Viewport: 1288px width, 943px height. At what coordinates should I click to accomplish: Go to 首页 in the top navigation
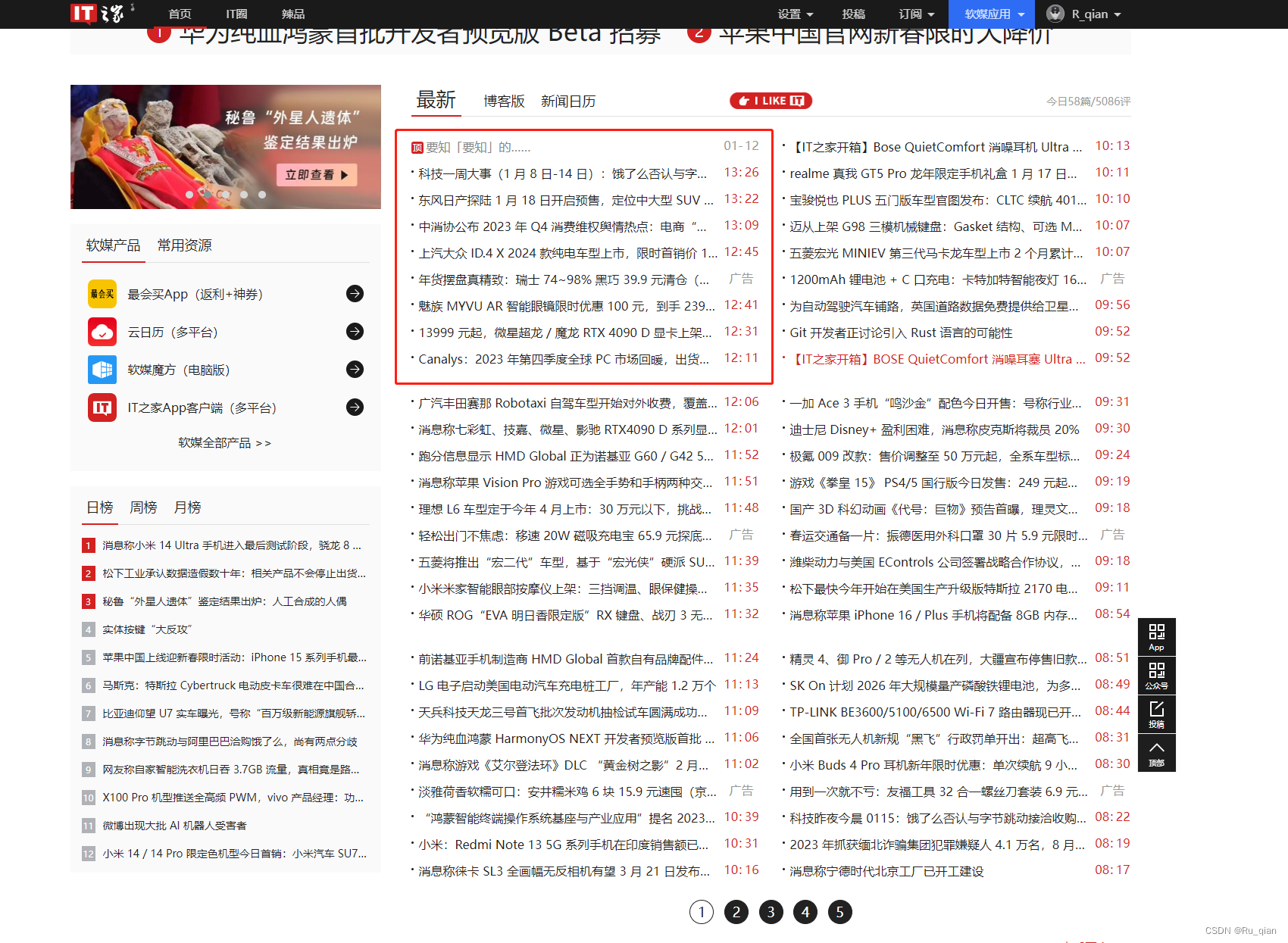pyautogui.click(x=180, y=14)
